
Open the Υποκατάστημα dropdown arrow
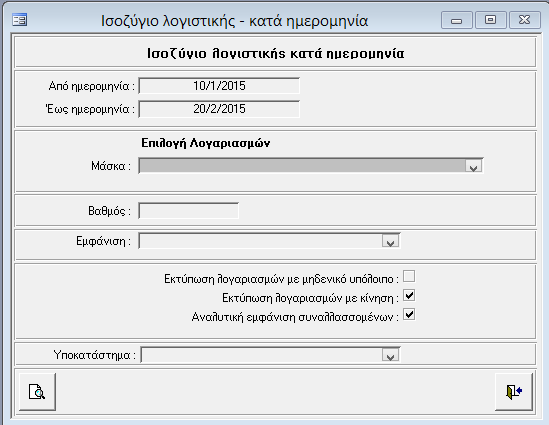[x=390, y=355]
